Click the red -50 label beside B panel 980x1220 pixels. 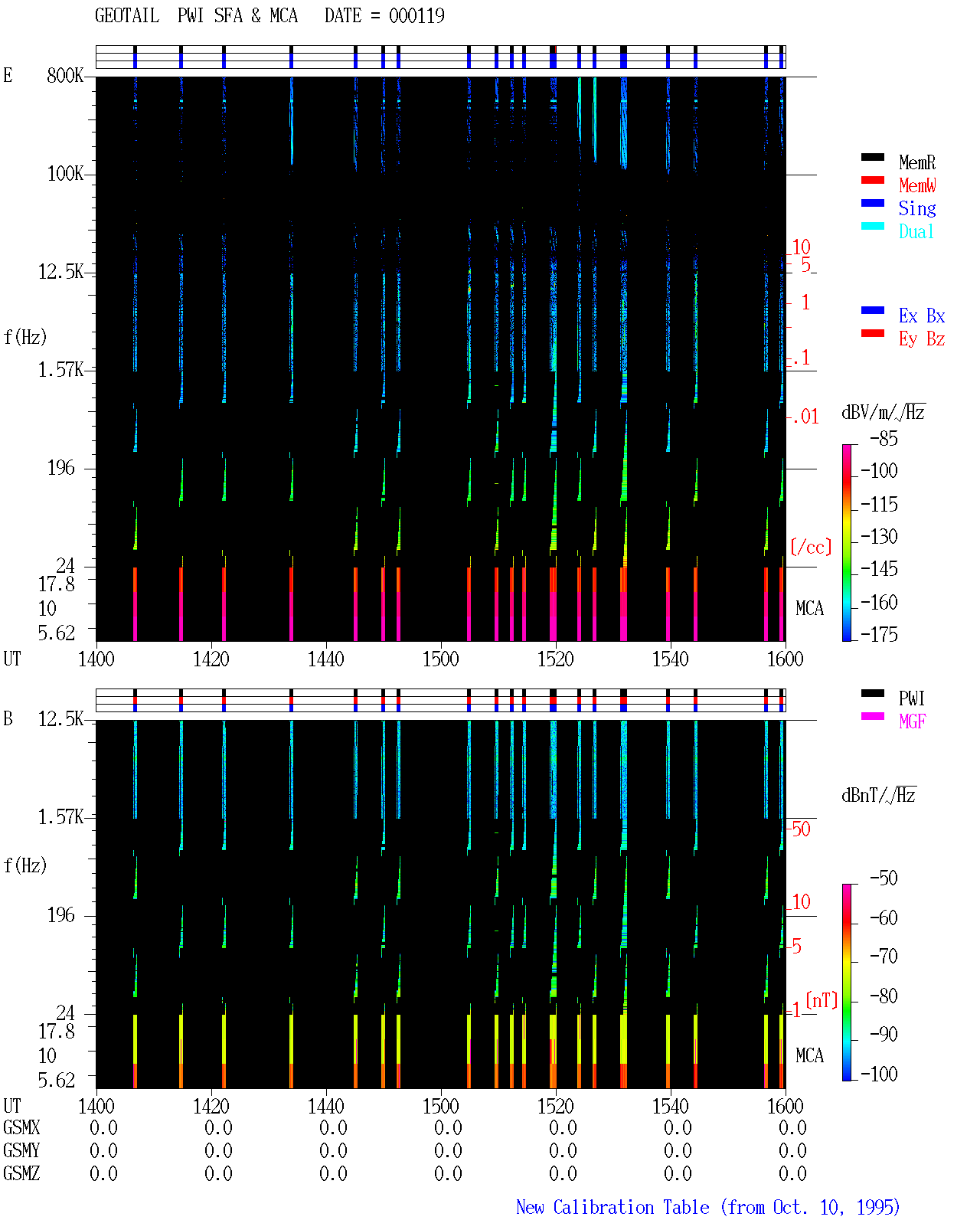(800, 829)
